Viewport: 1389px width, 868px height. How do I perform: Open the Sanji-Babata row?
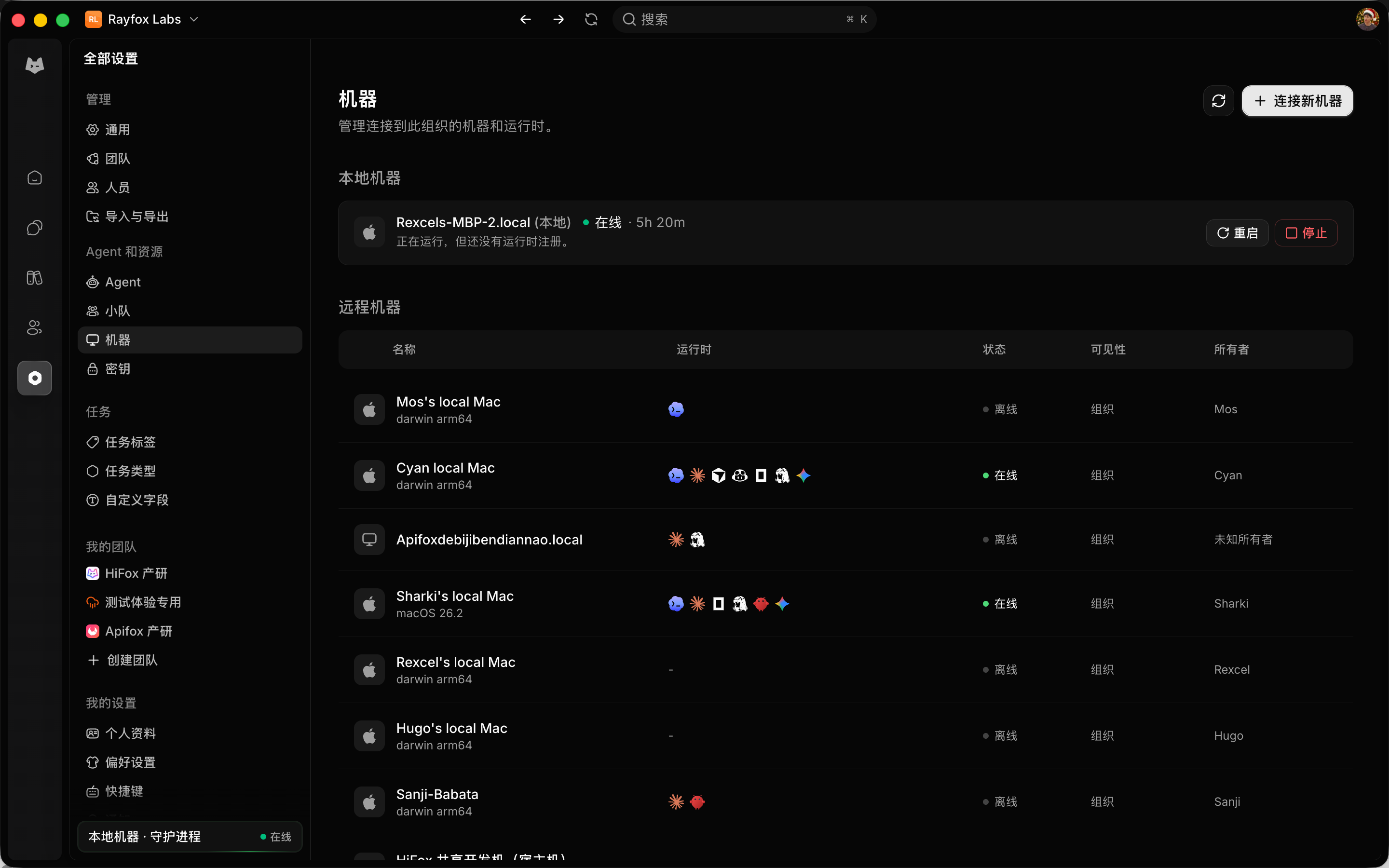pos(845,802)
